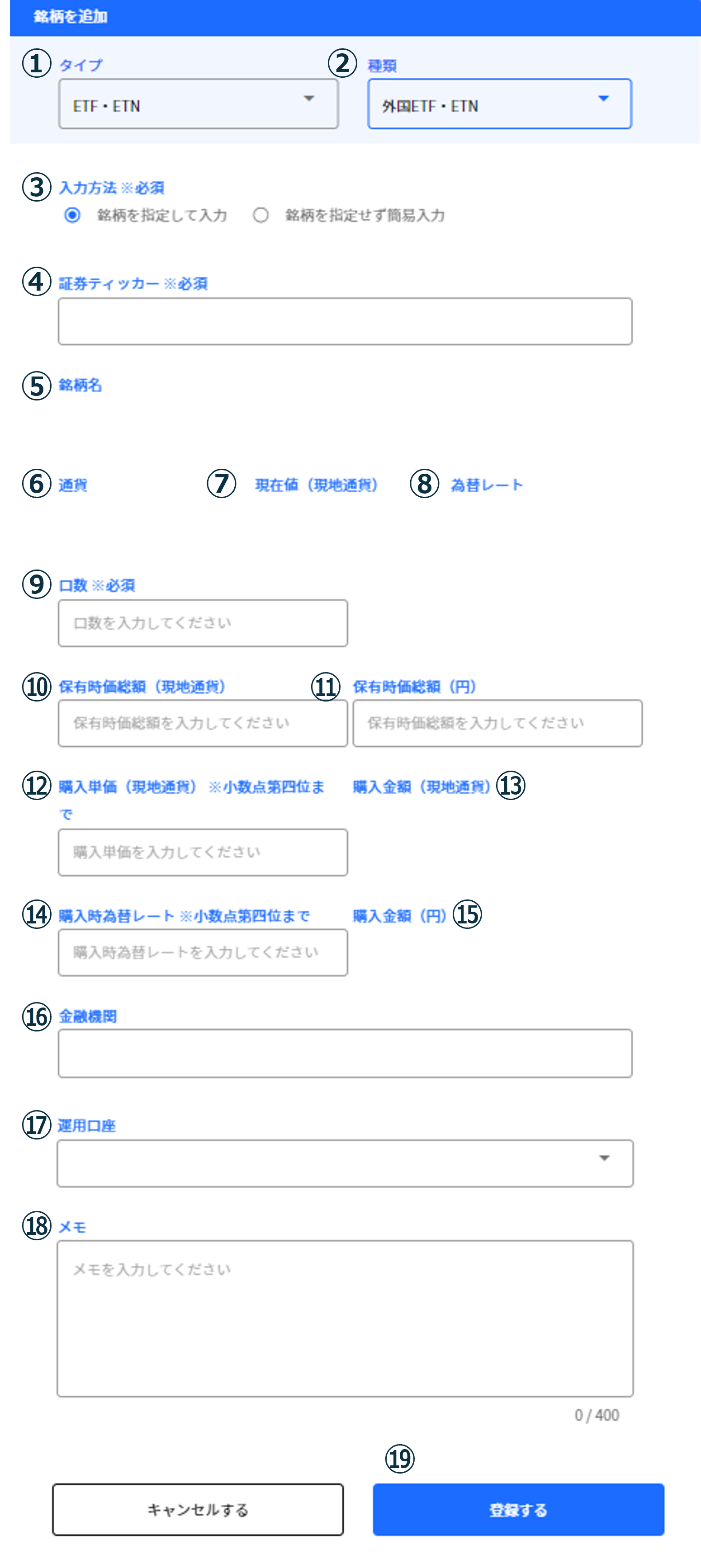Select the 銘柄を指定して入力 radio button
Viewport: 701px width, 1568px height.
tap(72, 216)
